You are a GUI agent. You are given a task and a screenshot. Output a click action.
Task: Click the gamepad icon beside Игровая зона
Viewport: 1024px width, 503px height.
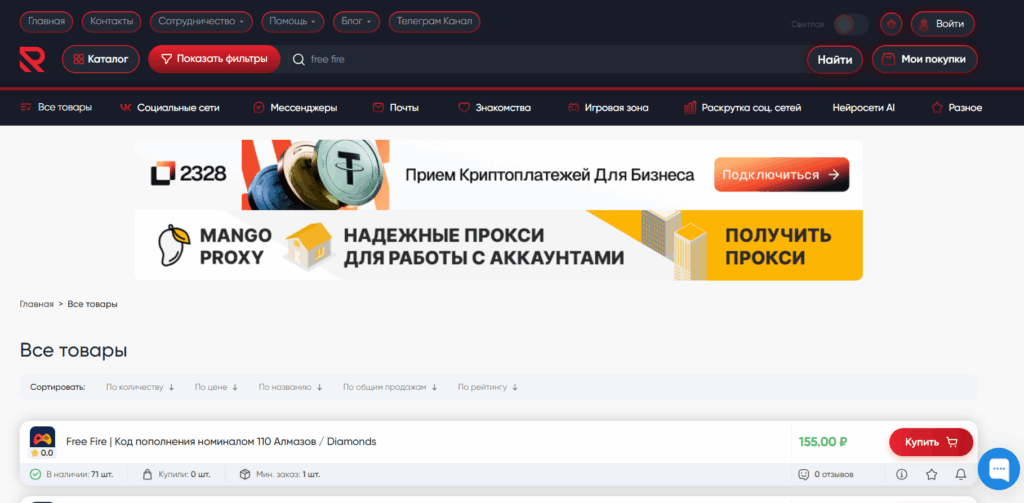click(573, 108)
